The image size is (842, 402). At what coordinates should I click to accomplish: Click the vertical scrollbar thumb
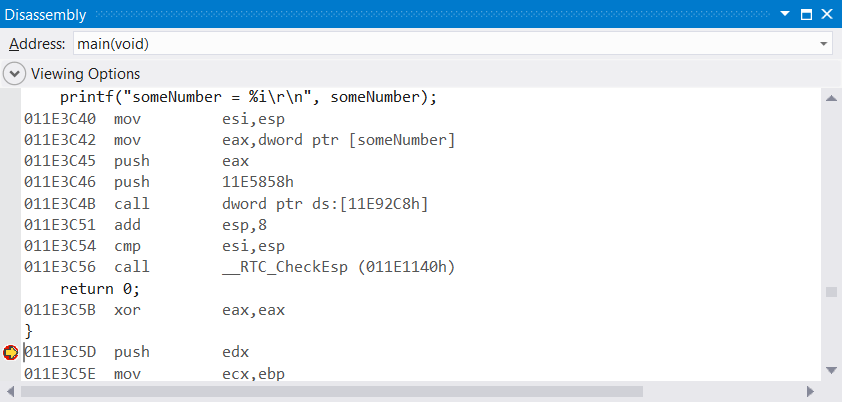[830, 292]
